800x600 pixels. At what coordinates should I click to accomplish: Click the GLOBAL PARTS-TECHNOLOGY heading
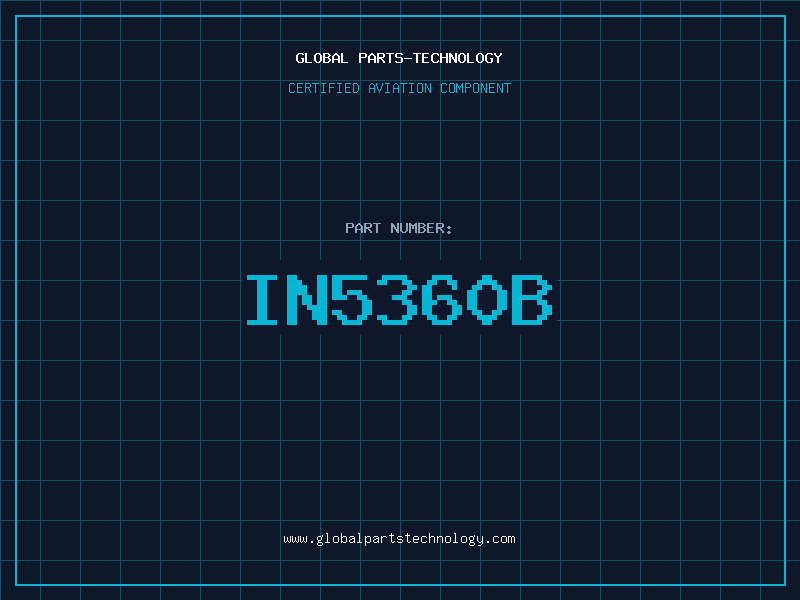pyautogui.click(x=399, y=58)
